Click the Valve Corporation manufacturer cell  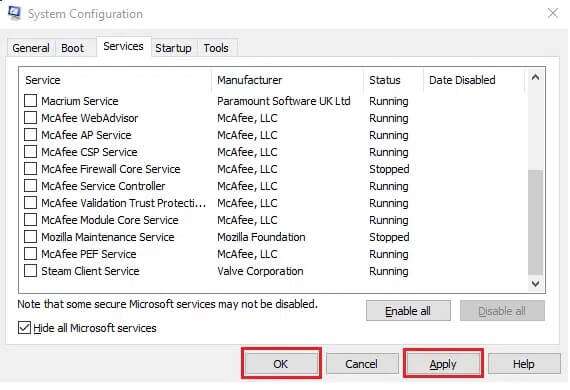point(260,271)
